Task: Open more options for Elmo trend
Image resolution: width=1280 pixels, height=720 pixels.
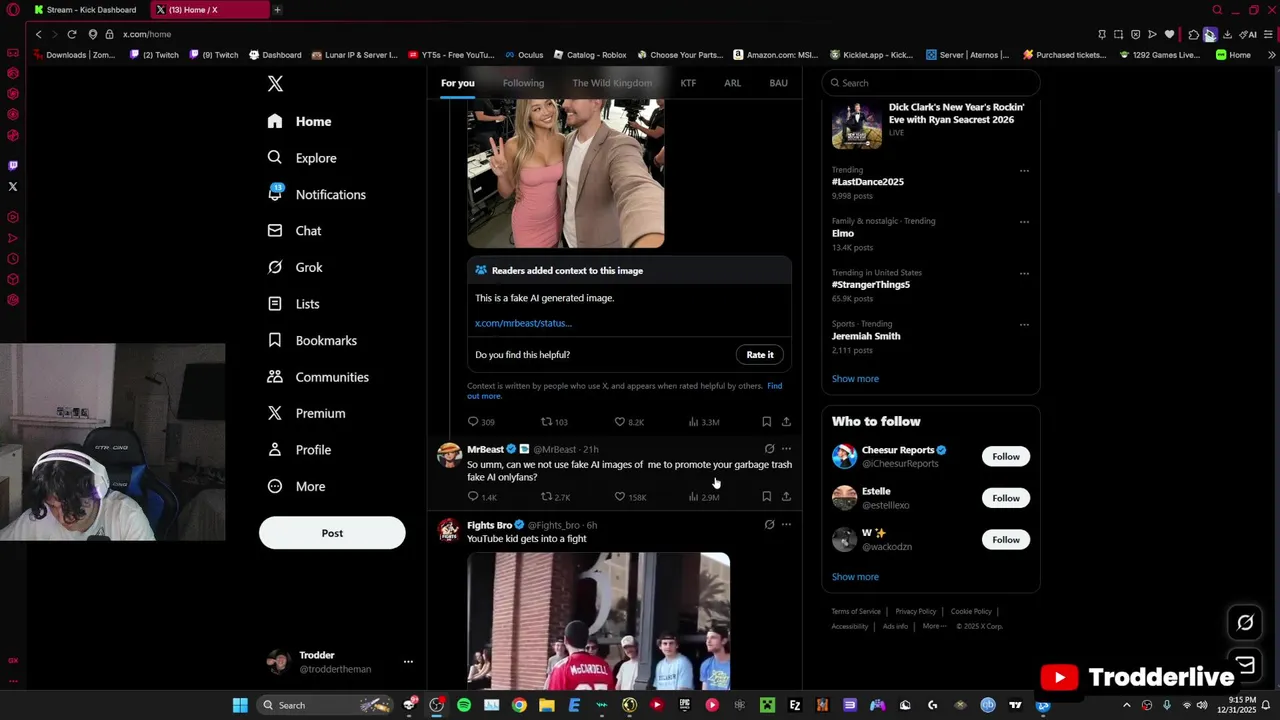Action: (x=1024, y=222)
